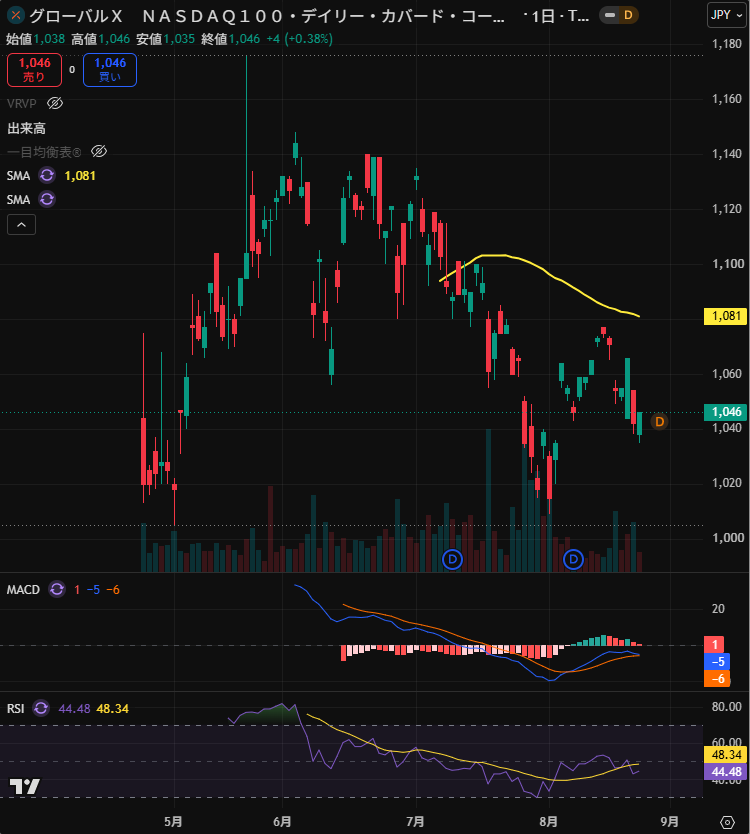
Task: Click the TradingView logo
Action: 24,786
